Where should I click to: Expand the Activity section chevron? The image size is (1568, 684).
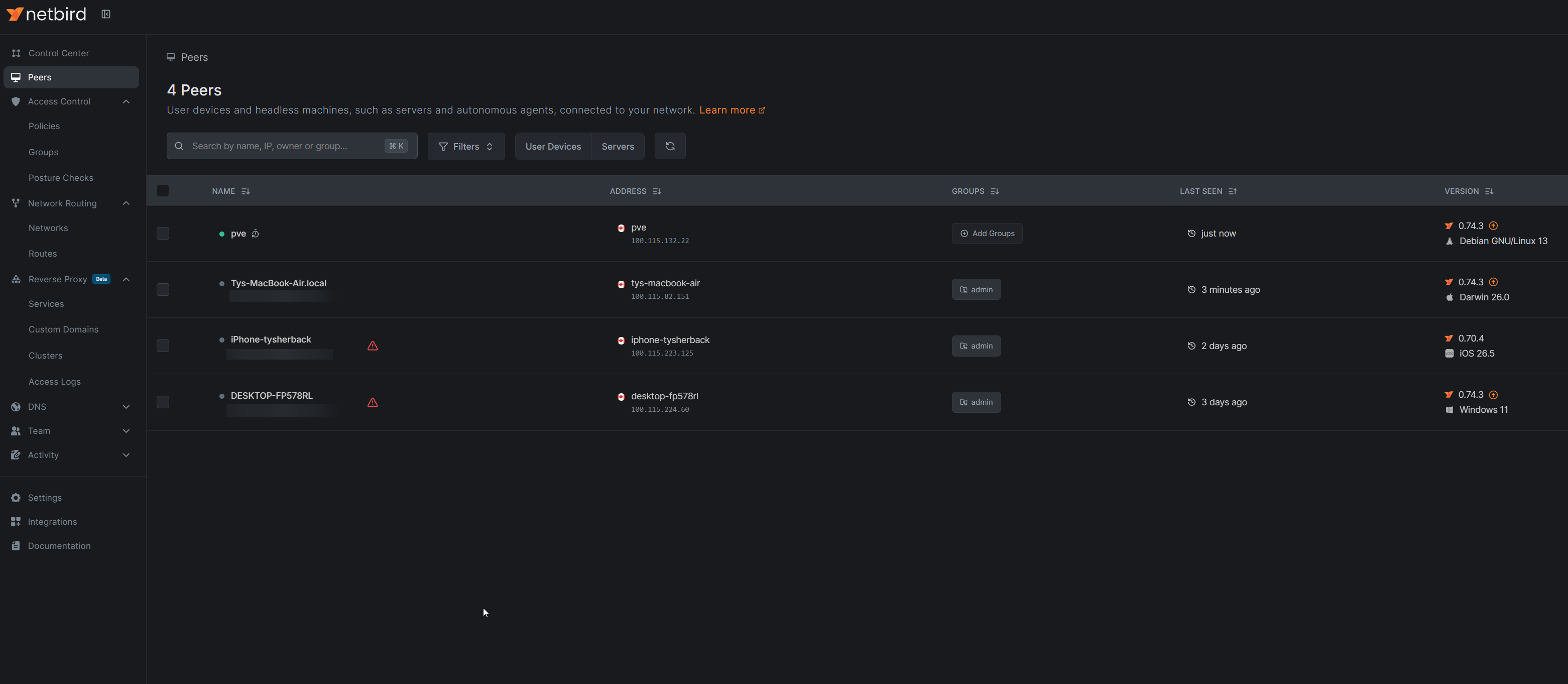tap(126, 455)
